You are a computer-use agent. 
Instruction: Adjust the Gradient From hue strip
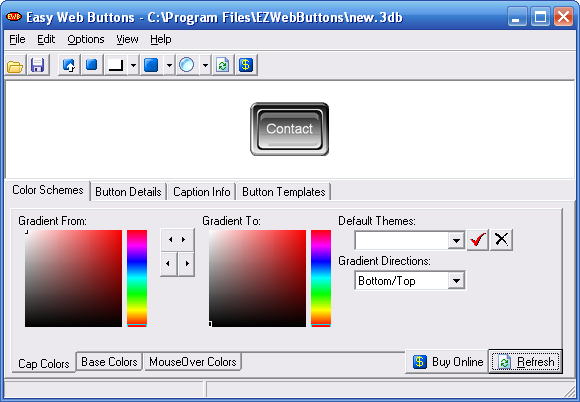click(x=137, y=278)
